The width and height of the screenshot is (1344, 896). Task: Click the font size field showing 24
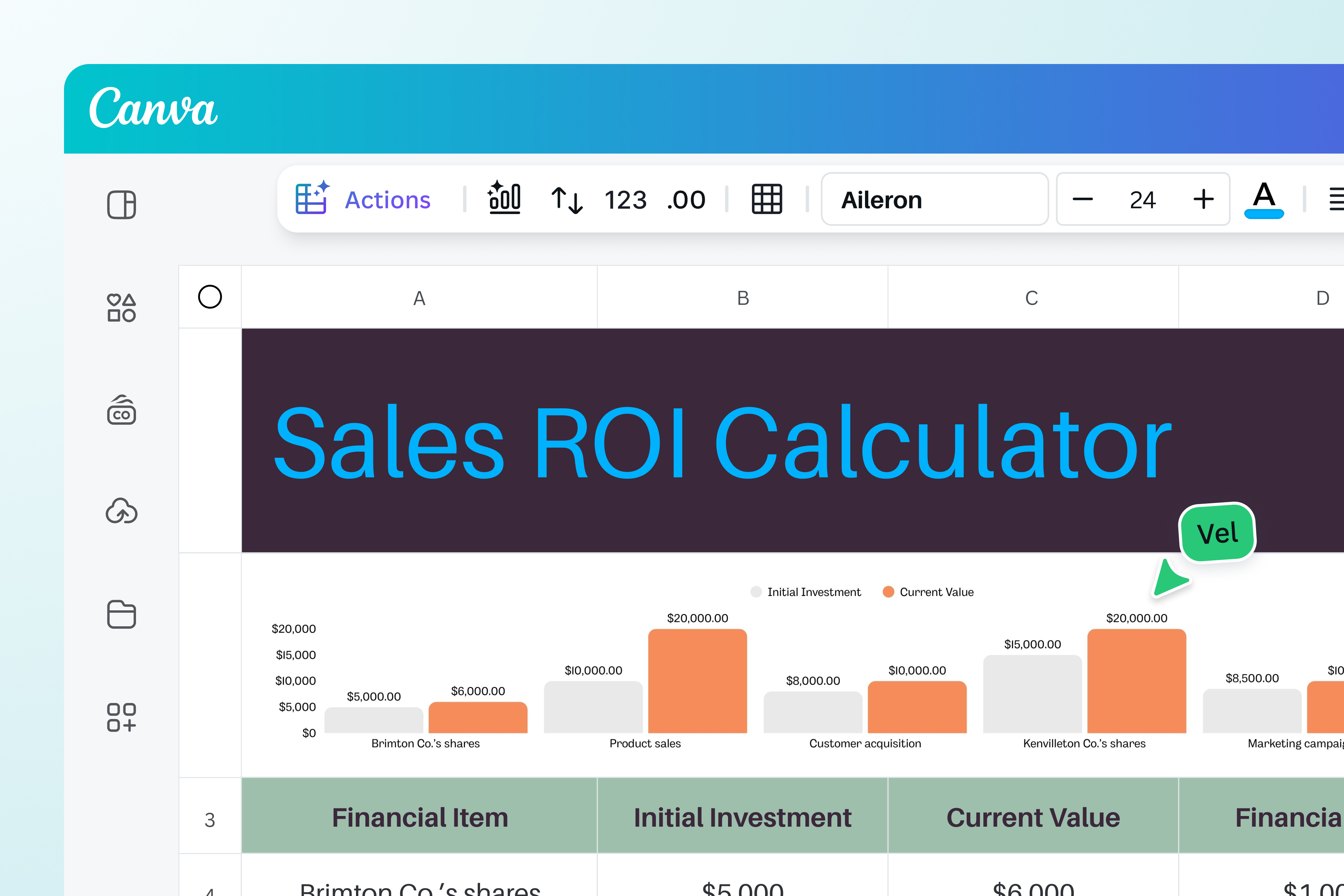click(x=1142, y=200)
